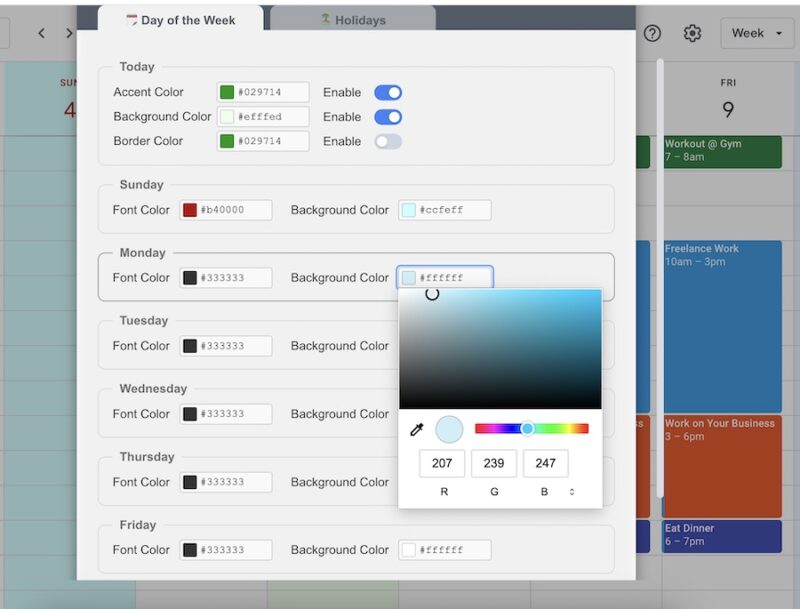Click the R value field showing 207
800x609 pixels.
(x=441, y=463)
